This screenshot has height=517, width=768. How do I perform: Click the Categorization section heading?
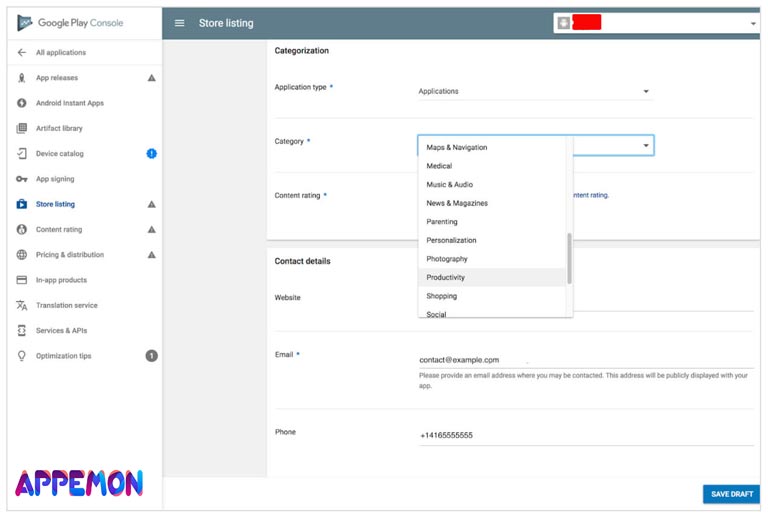click(302, 50)
